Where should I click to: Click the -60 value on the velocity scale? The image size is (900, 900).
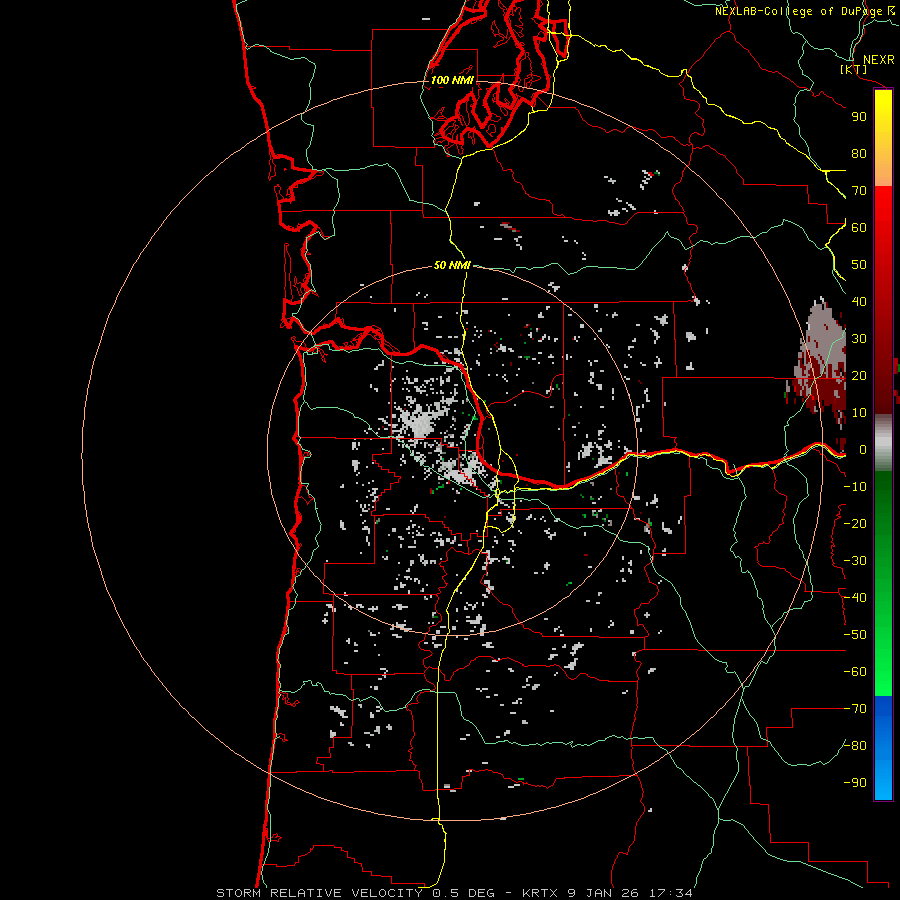point(855,672)
